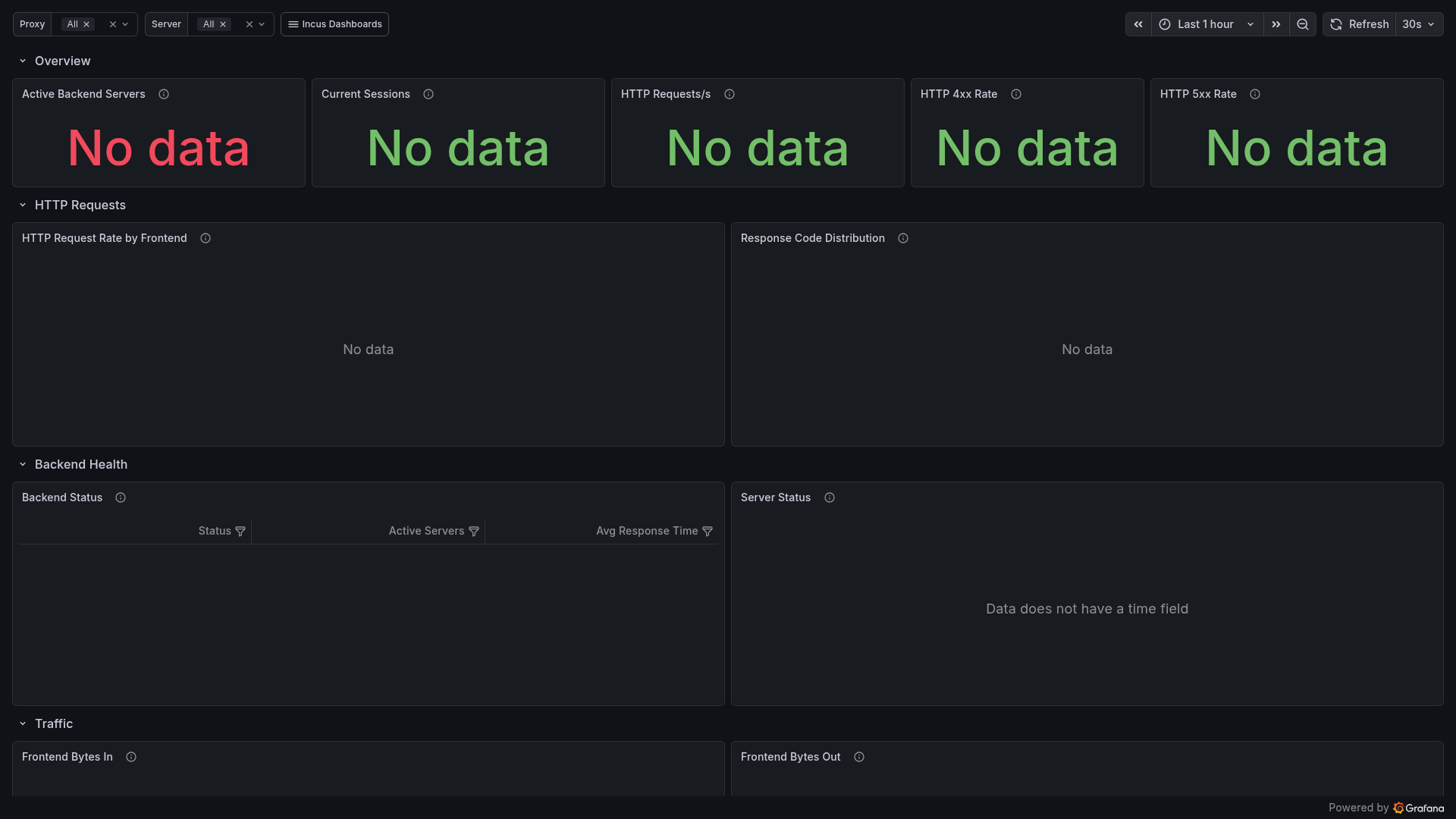This screenshot has width=1456, height=819.
Task: Open Response Code Distribution panel title
Action: (x=812, y=238)
